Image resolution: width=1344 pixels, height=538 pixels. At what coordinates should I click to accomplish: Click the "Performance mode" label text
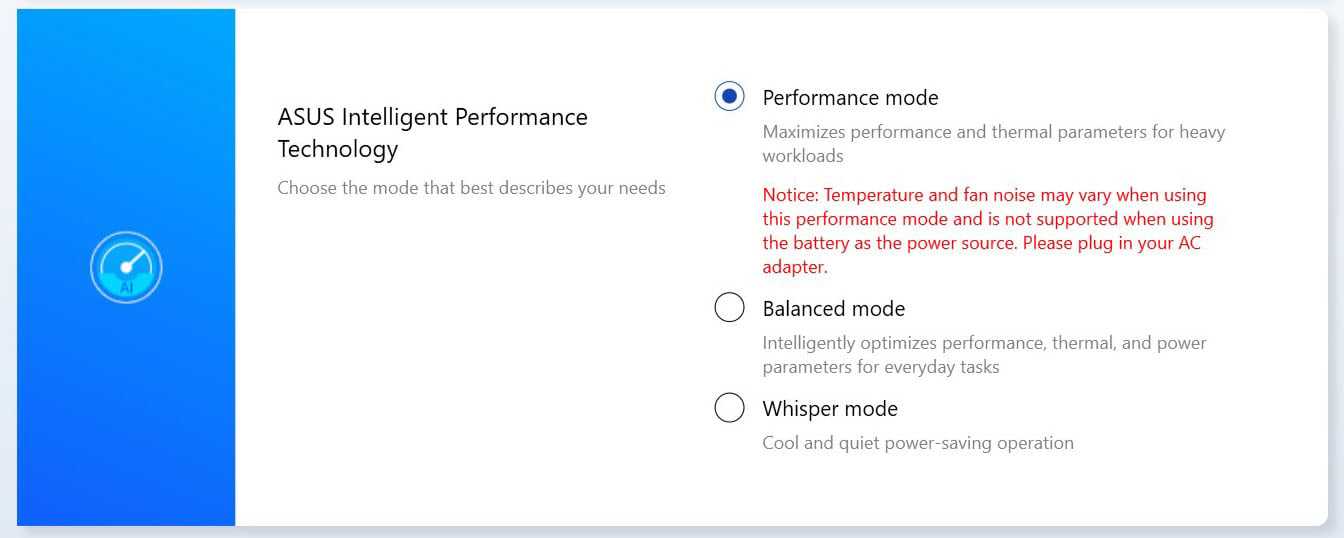pyautogui.click(x=850, y=98)
